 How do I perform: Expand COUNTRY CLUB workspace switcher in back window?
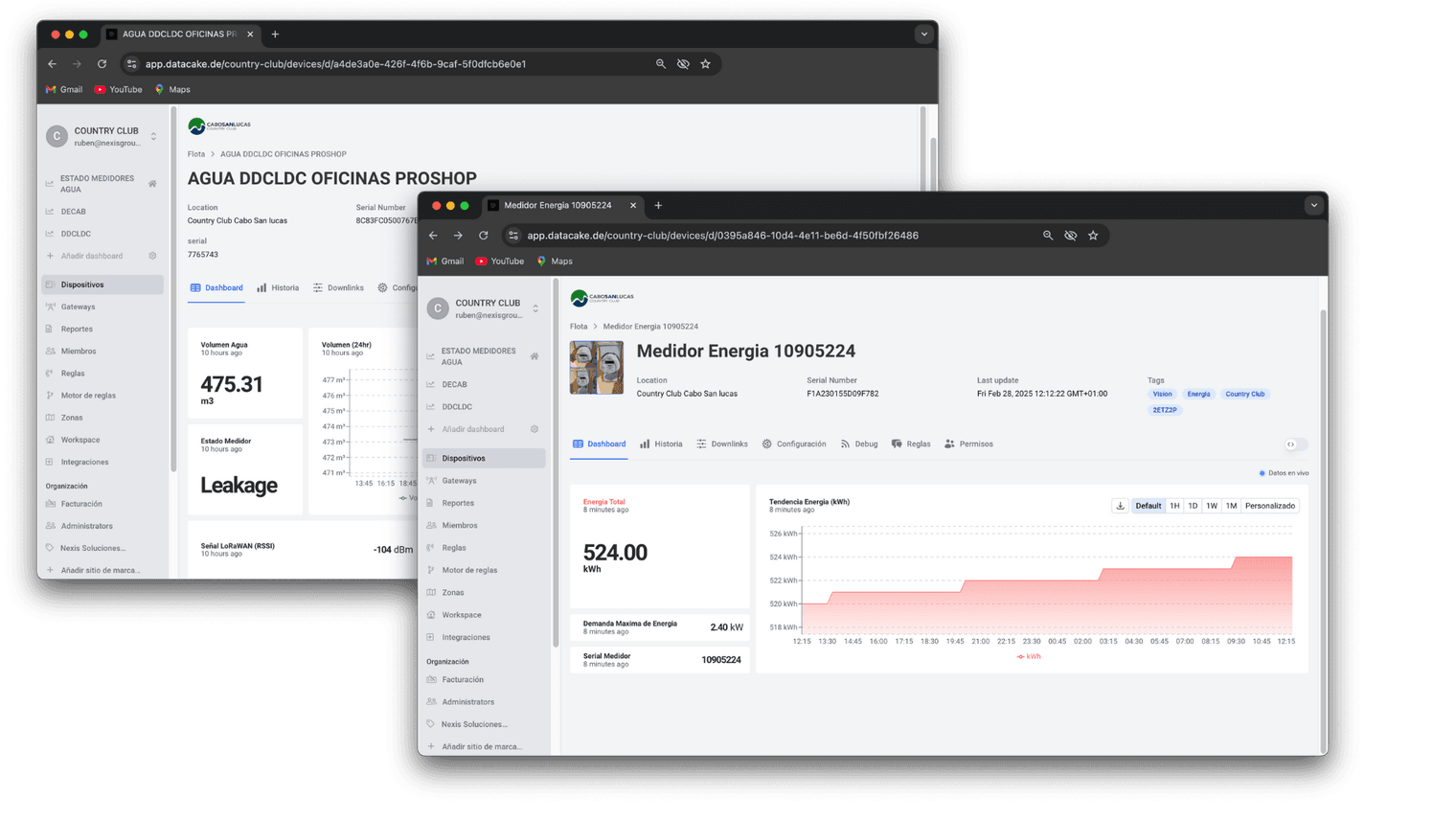[153, 137]
